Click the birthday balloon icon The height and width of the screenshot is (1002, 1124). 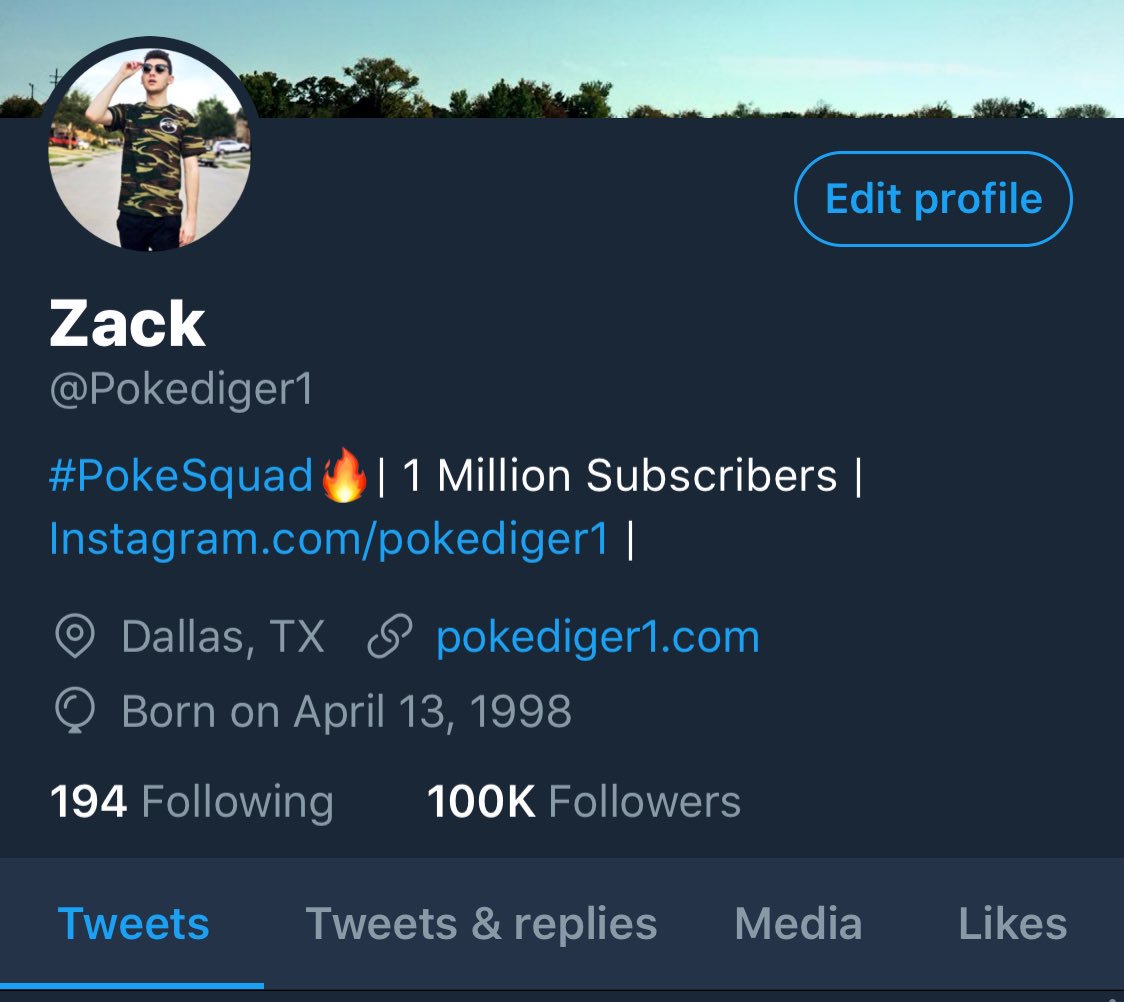pos(75,710)
